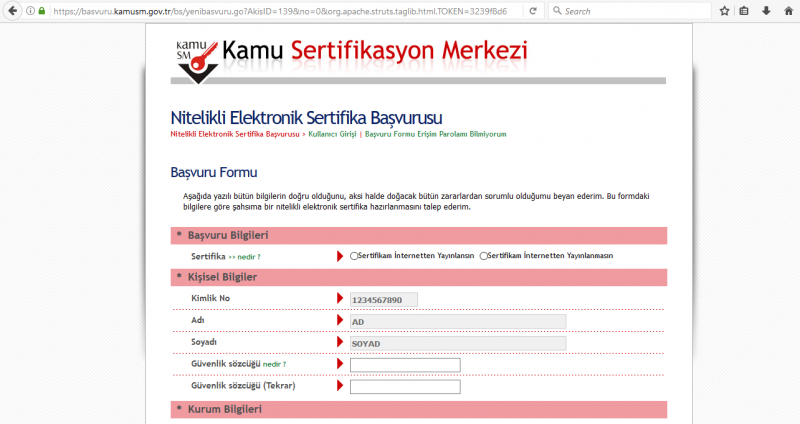This screenshot has height=424, width=800.
Task: Reload the page with the refresh icon
Action: click(x=533, y=11)
